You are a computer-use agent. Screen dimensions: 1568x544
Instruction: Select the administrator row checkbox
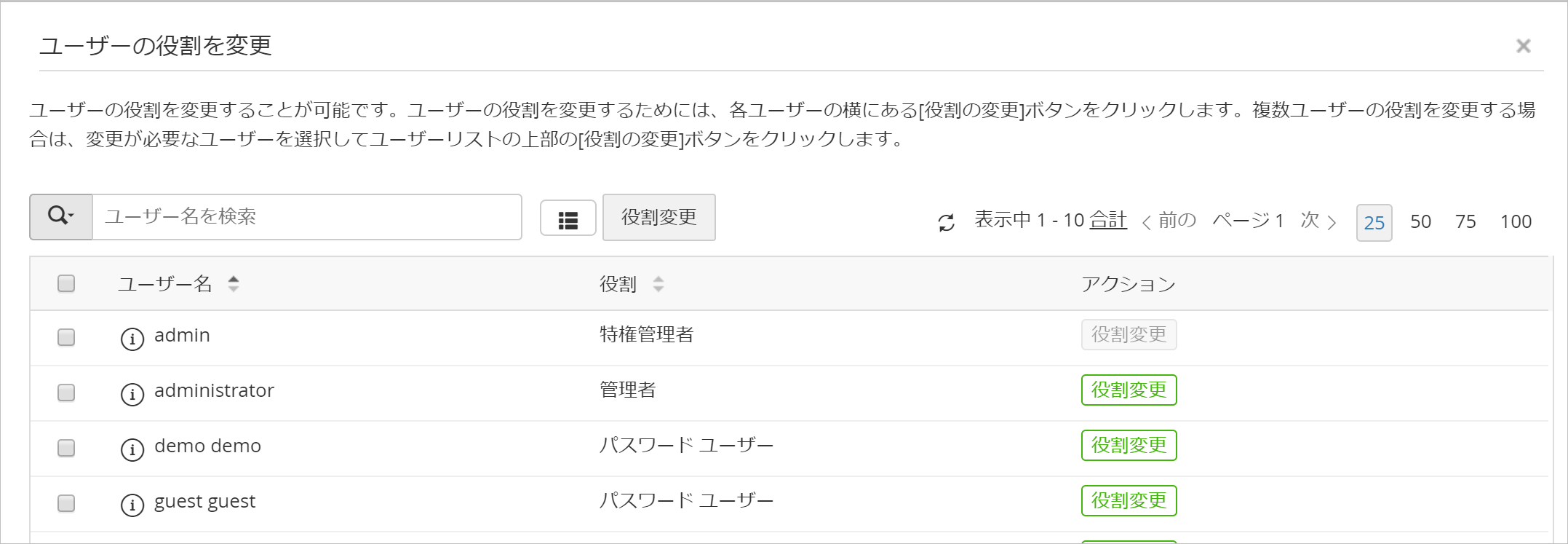(x=66, y=393)
